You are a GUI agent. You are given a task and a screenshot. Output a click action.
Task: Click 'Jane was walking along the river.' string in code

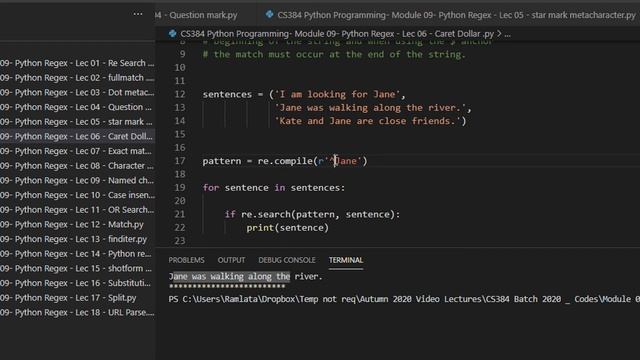click(x=371, y=108)
